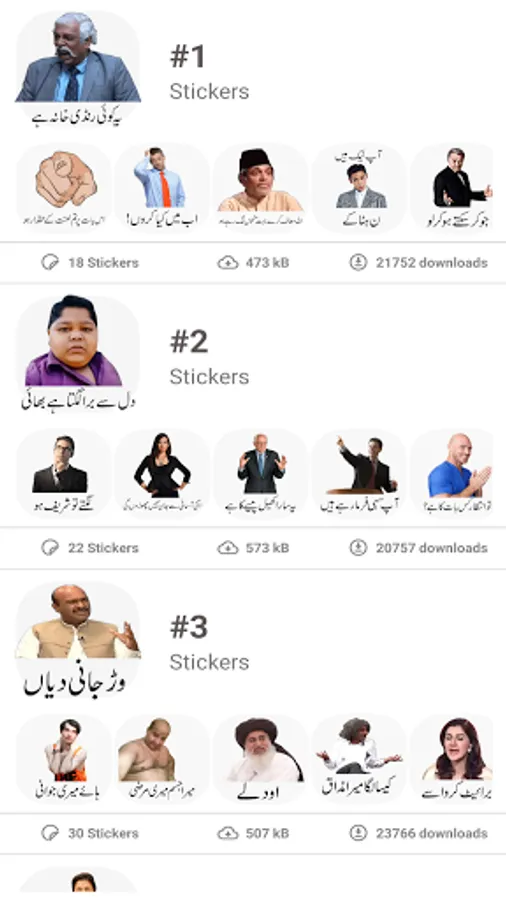Click the cloud icon beside 507 kB

(228, 833)
